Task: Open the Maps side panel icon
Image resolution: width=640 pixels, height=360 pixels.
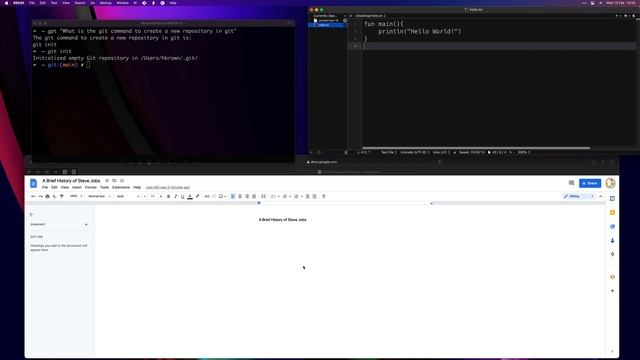Action: pos(612,254)
